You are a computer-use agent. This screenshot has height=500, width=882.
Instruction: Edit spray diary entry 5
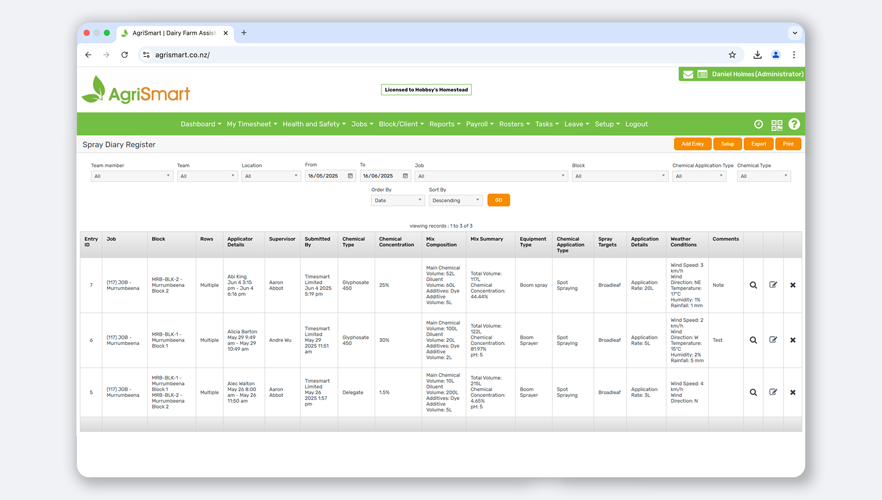click(x=773, y=393)
